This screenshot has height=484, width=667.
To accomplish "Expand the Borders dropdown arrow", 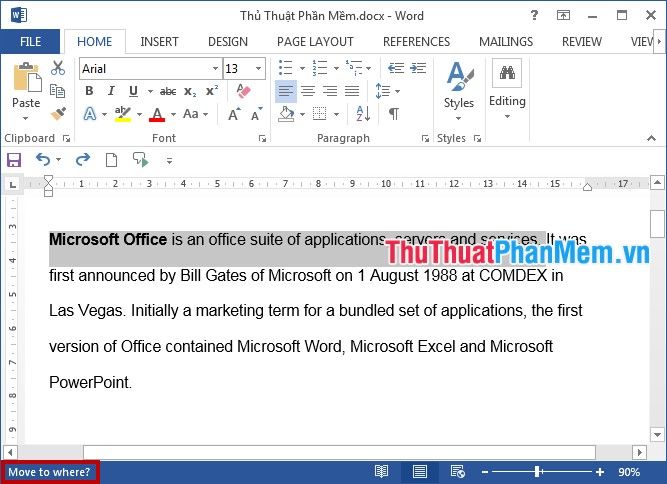I will (x=336, y=114).
